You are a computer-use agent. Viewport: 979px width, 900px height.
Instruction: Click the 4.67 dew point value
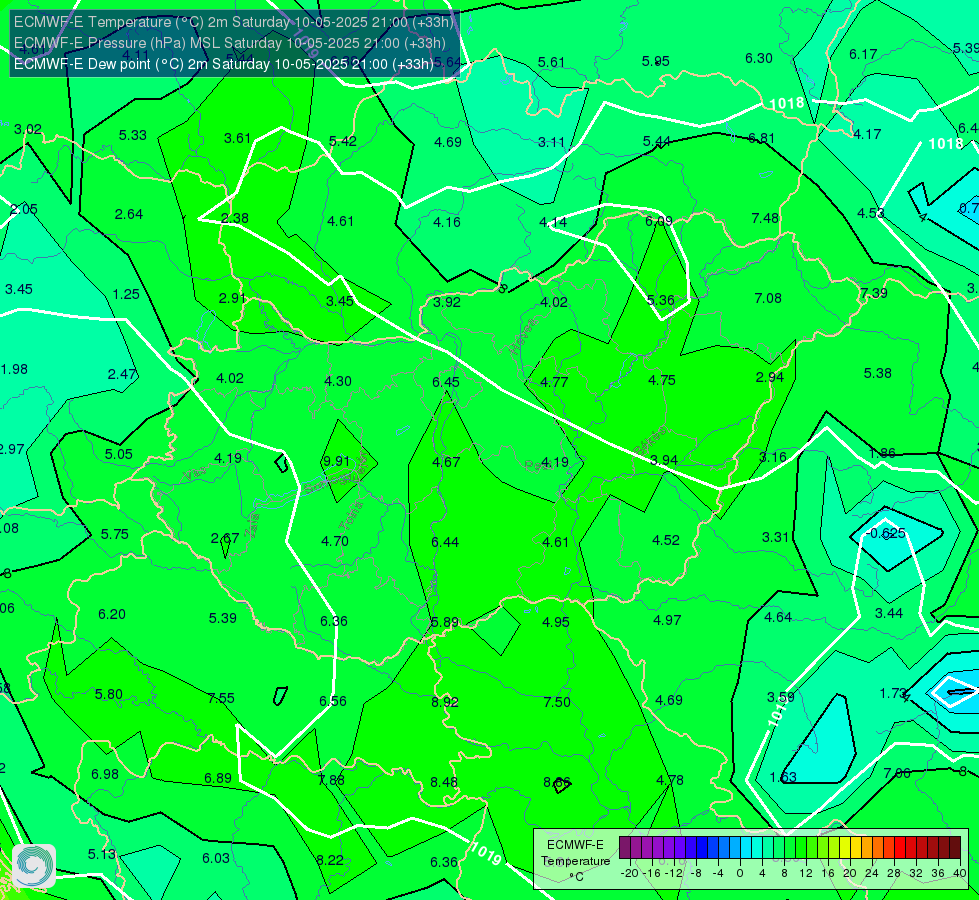[446, 462]
